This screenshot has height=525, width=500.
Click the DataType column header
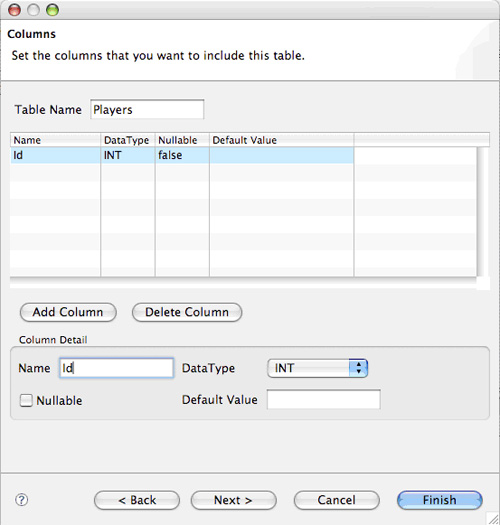point(128,140)
